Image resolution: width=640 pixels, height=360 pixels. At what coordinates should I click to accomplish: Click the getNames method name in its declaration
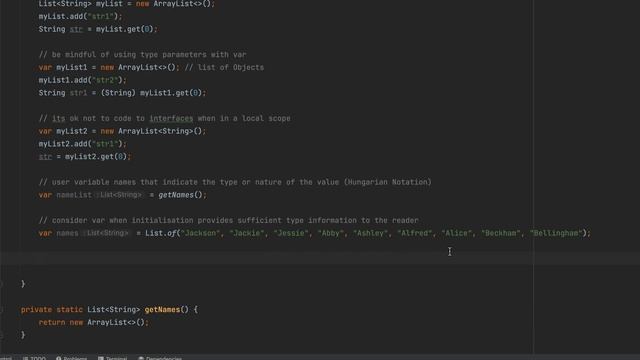[x=162, y=310]
